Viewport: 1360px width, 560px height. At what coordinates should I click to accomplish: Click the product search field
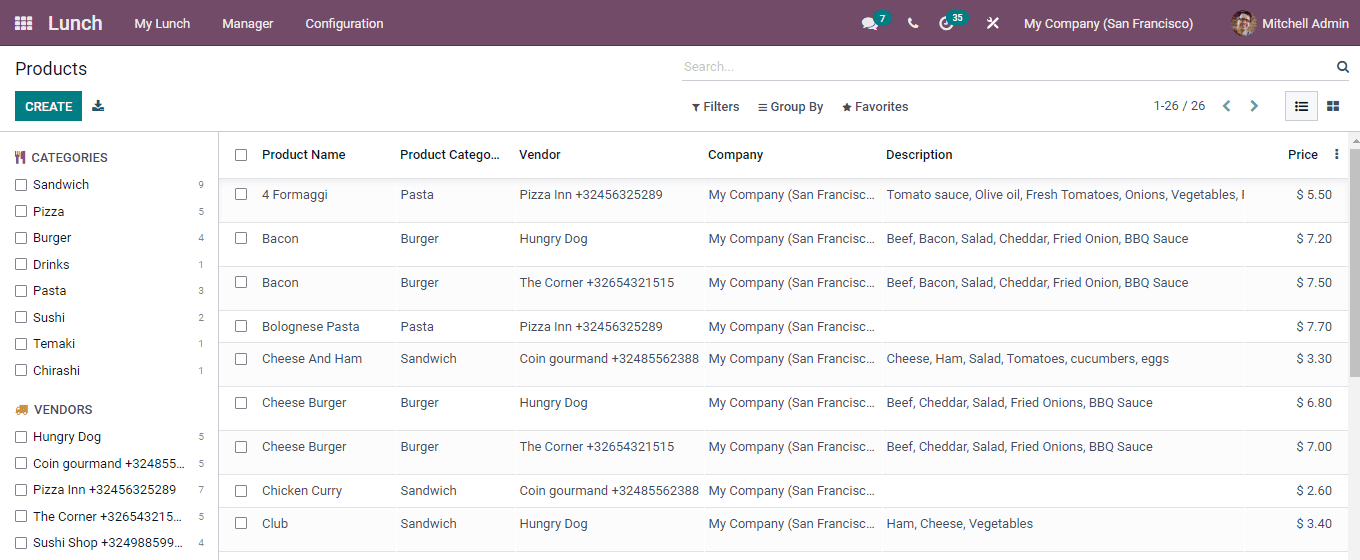click(1005, 67)
